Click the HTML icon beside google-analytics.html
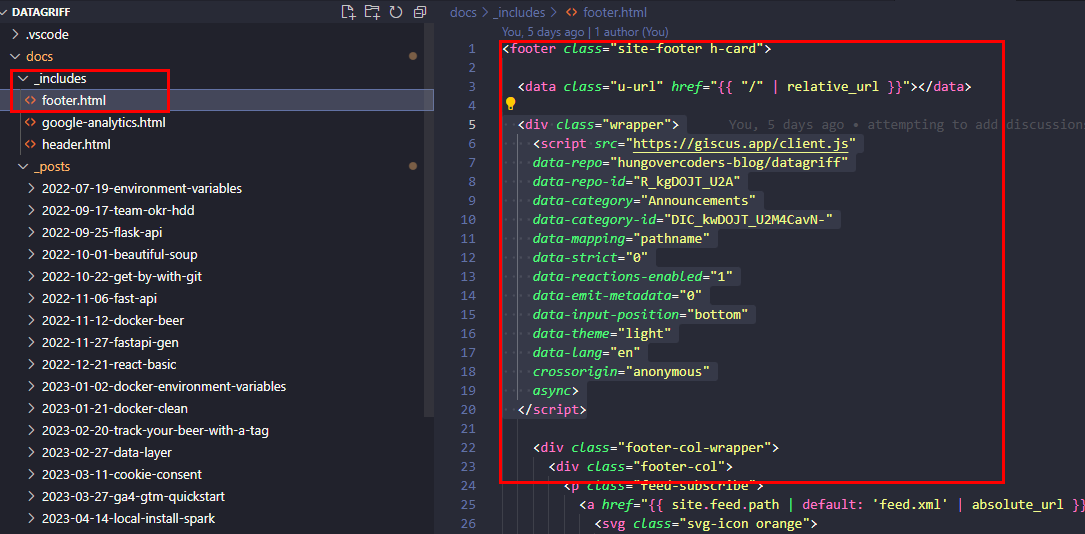1085x534 pixels. 30,122
